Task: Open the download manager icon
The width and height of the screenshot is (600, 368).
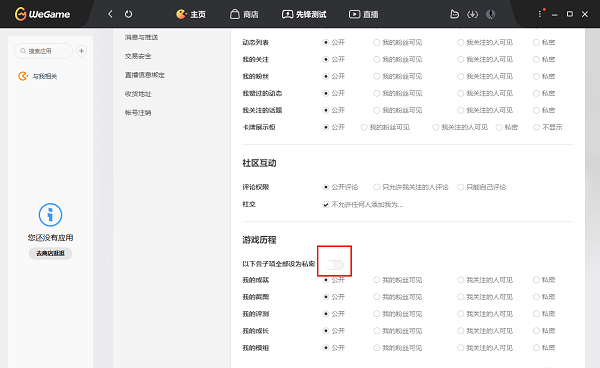Action: [473, 14]
